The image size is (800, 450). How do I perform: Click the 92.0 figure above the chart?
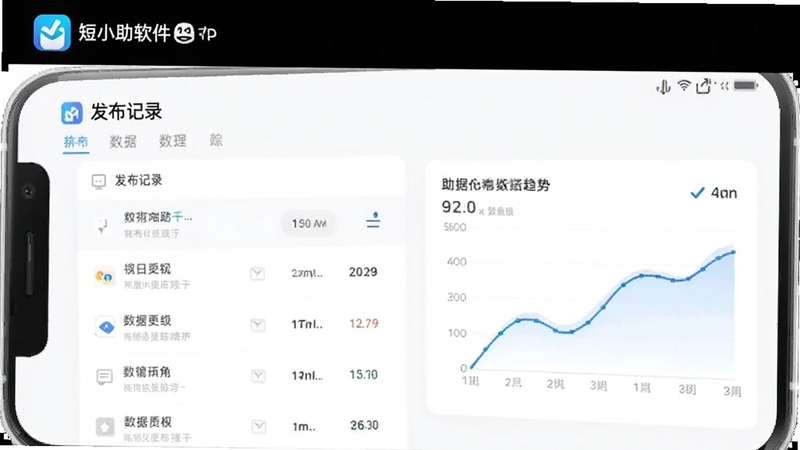[459, 207]
